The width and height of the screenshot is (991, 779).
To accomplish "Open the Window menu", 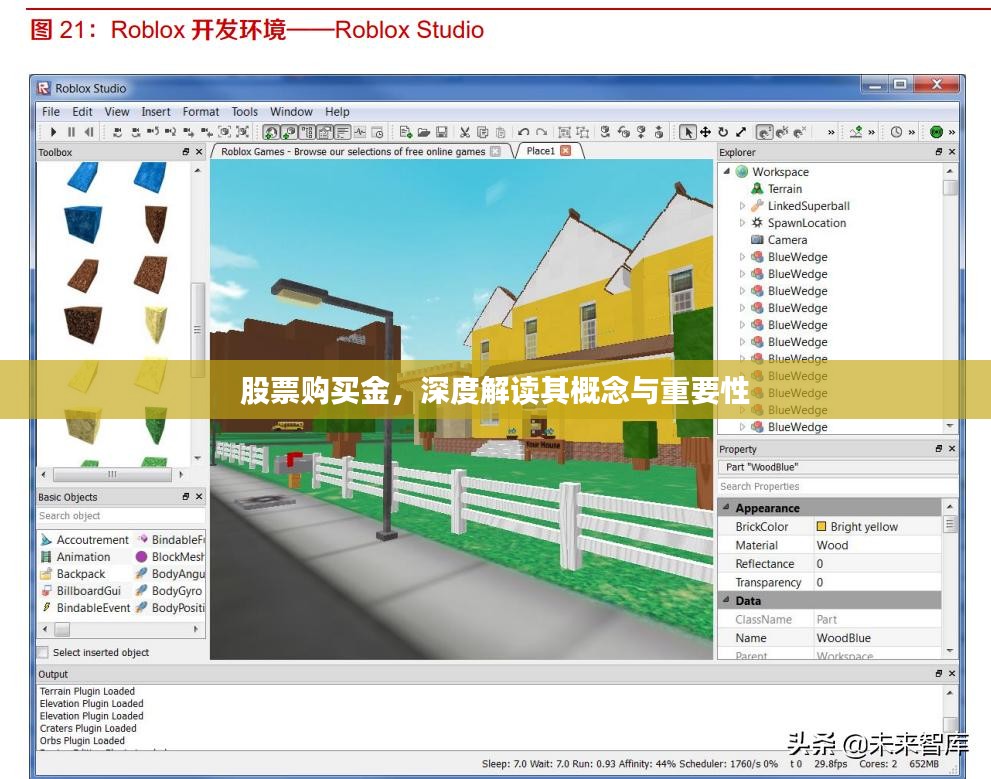I will coord(291,111).
